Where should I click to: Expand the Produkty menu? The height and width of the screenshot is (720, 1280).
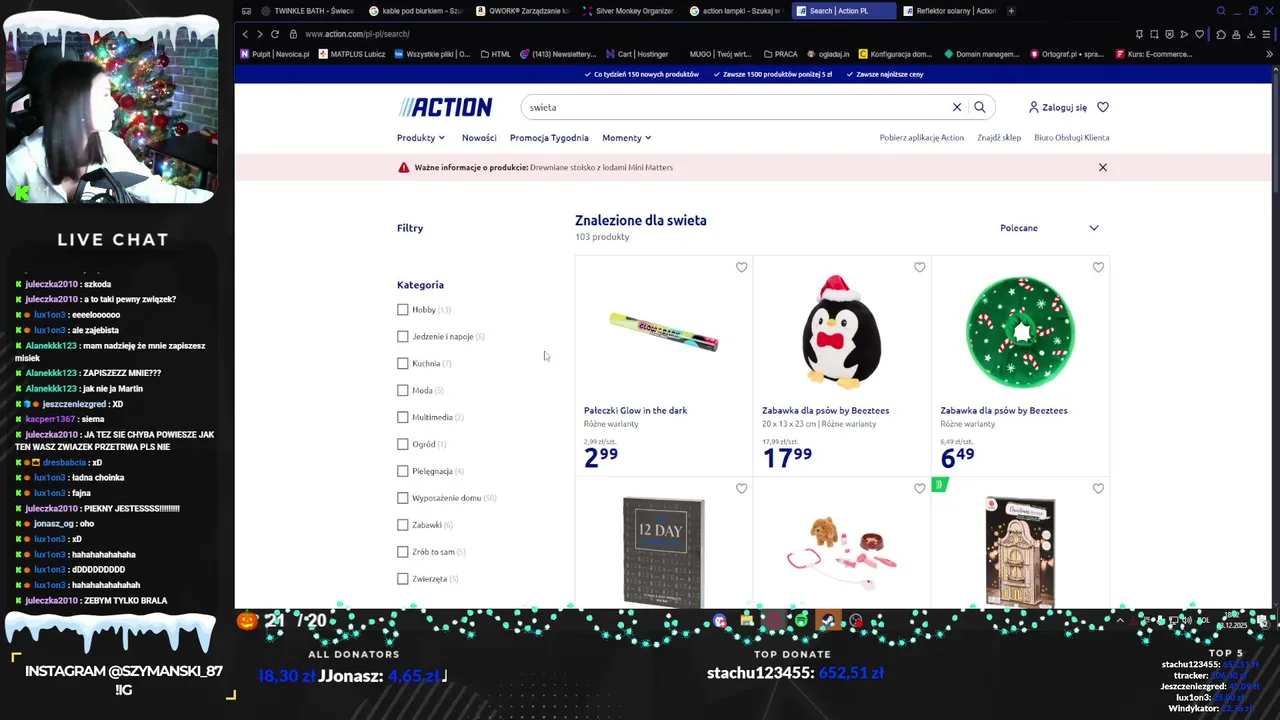point(421,138)
